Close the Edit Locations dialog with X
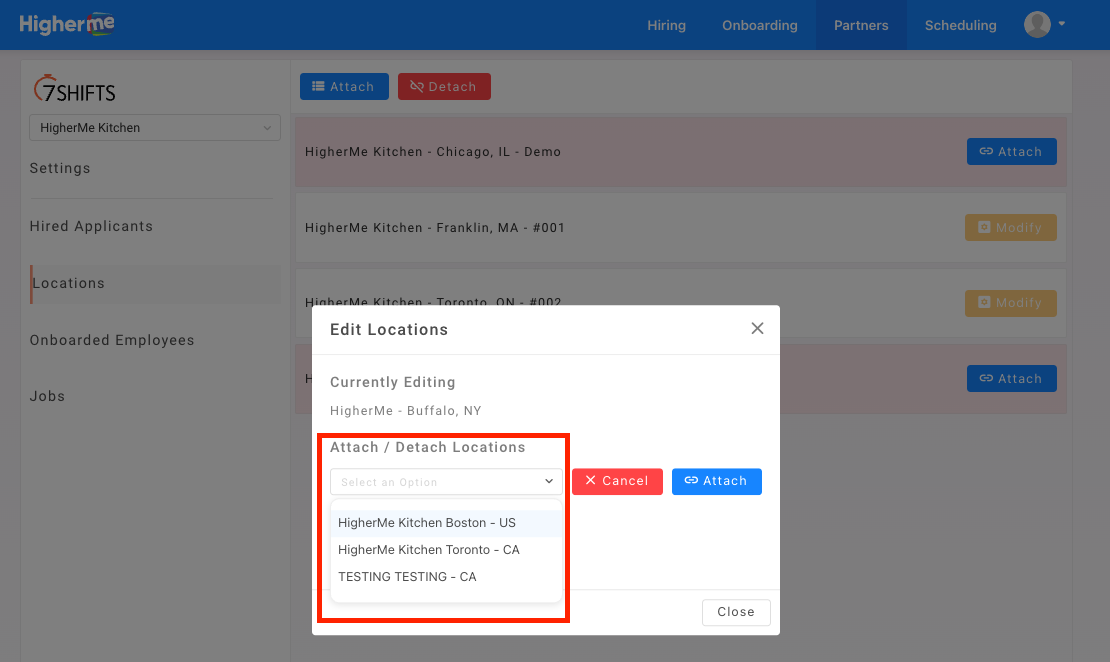 coord(757,329)
